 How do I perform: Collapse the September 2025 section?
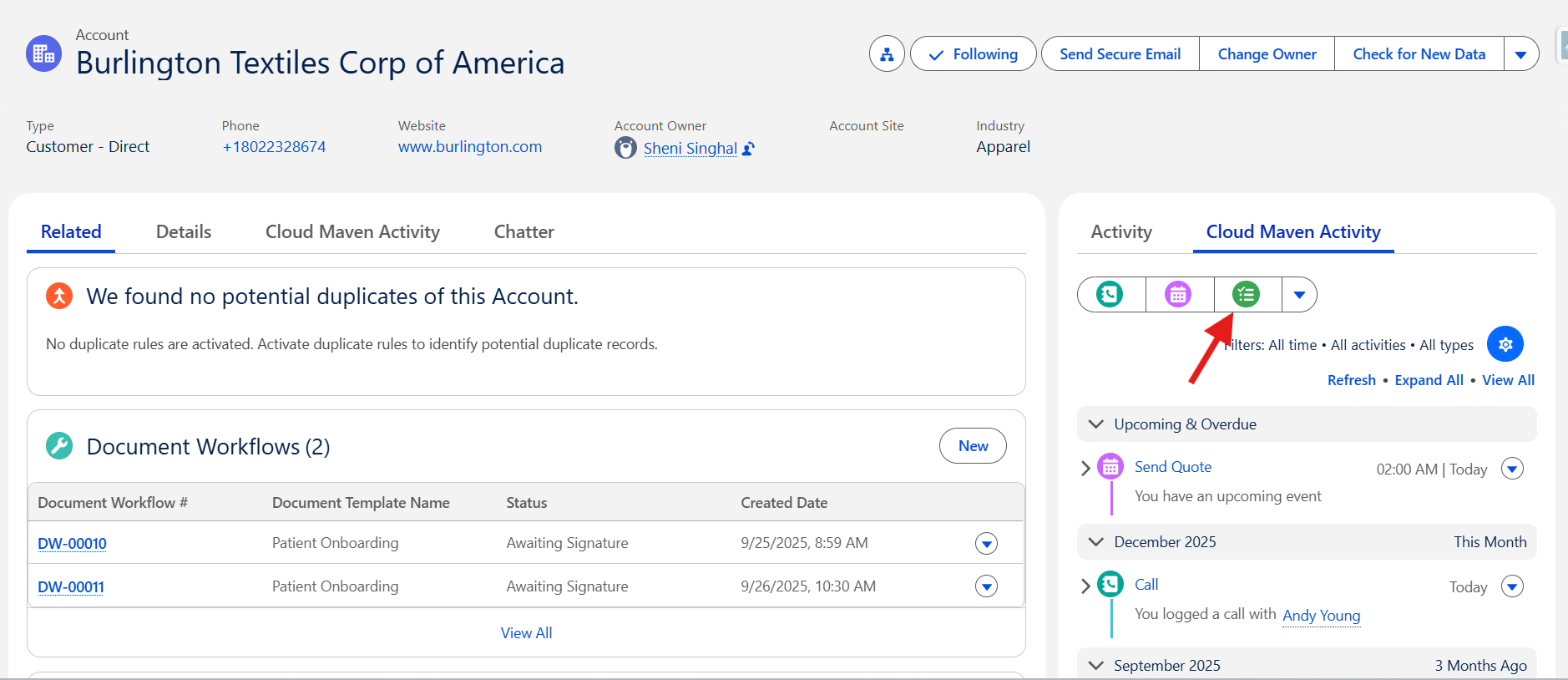click(1096, 666)
